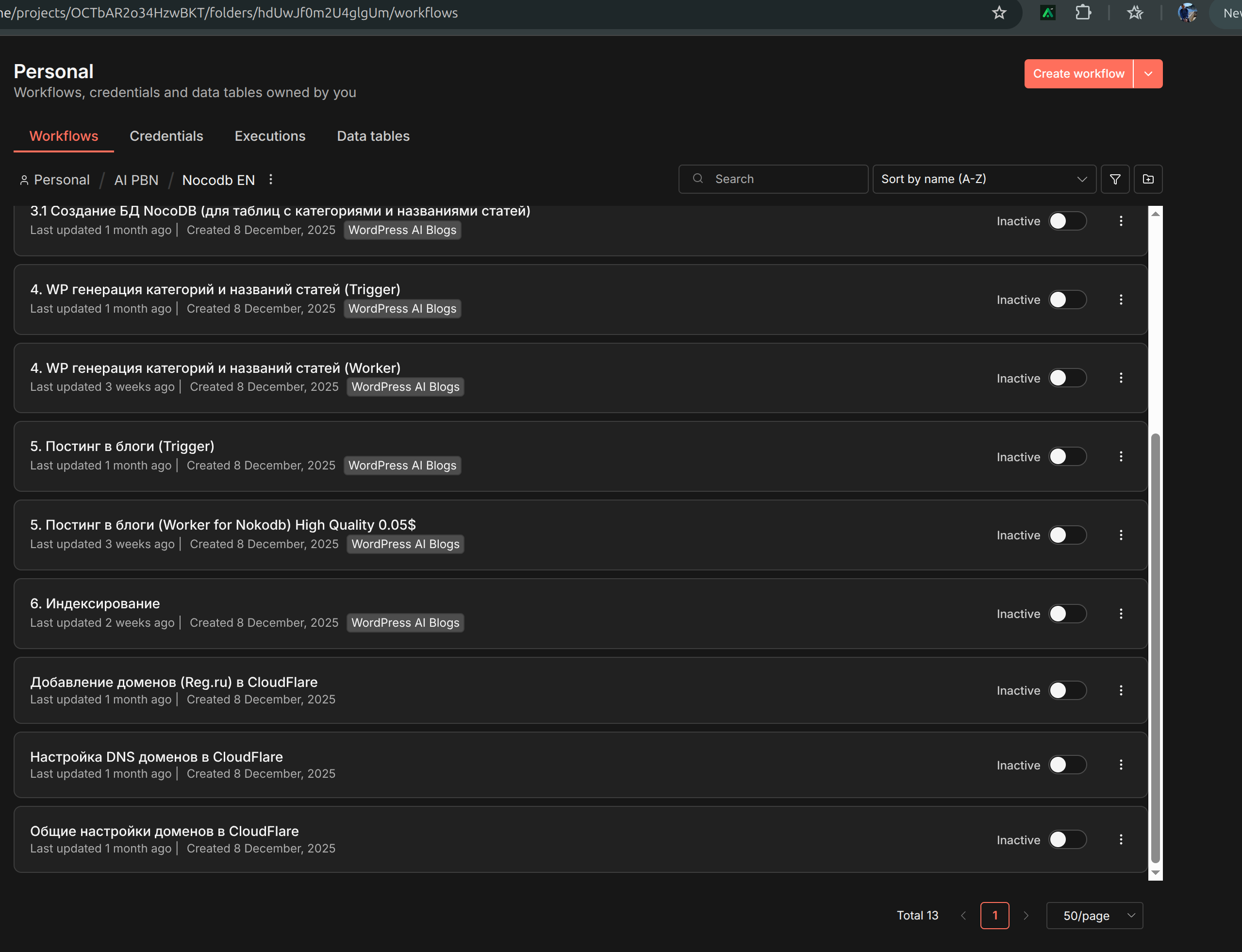Activate the 4. WP генерация (Trigger) workflow toggle

(x=1067, y=300)
